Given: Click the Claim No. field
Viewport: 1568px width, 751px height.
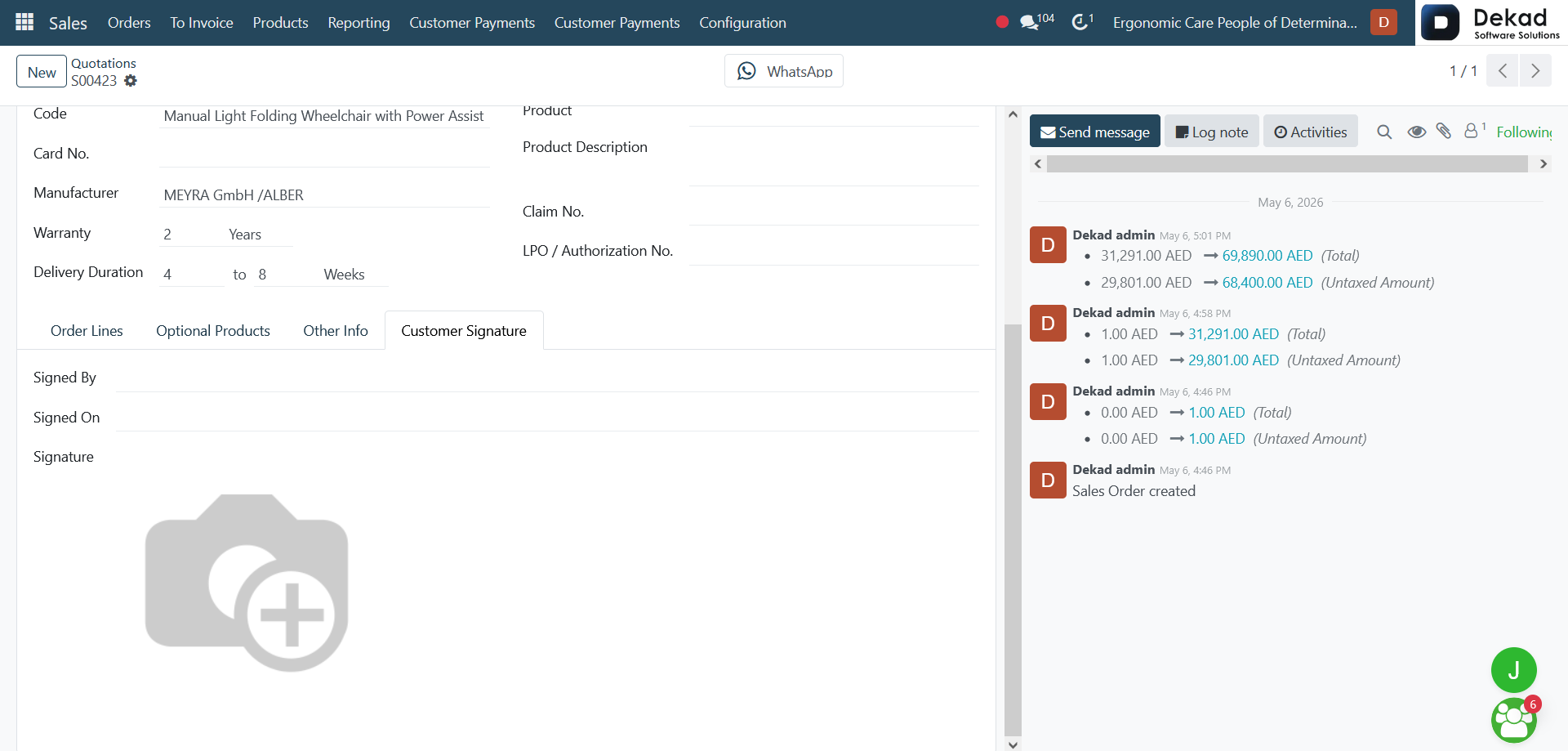Looking at the screenshot, I should point(834,212).
